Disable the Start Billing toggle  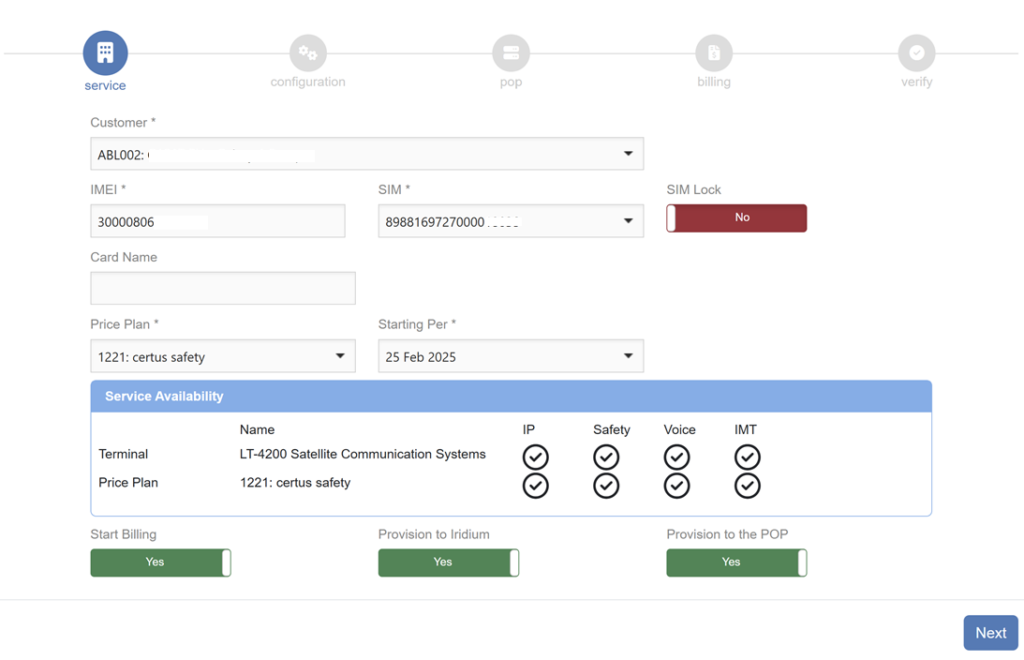(161, 563)
